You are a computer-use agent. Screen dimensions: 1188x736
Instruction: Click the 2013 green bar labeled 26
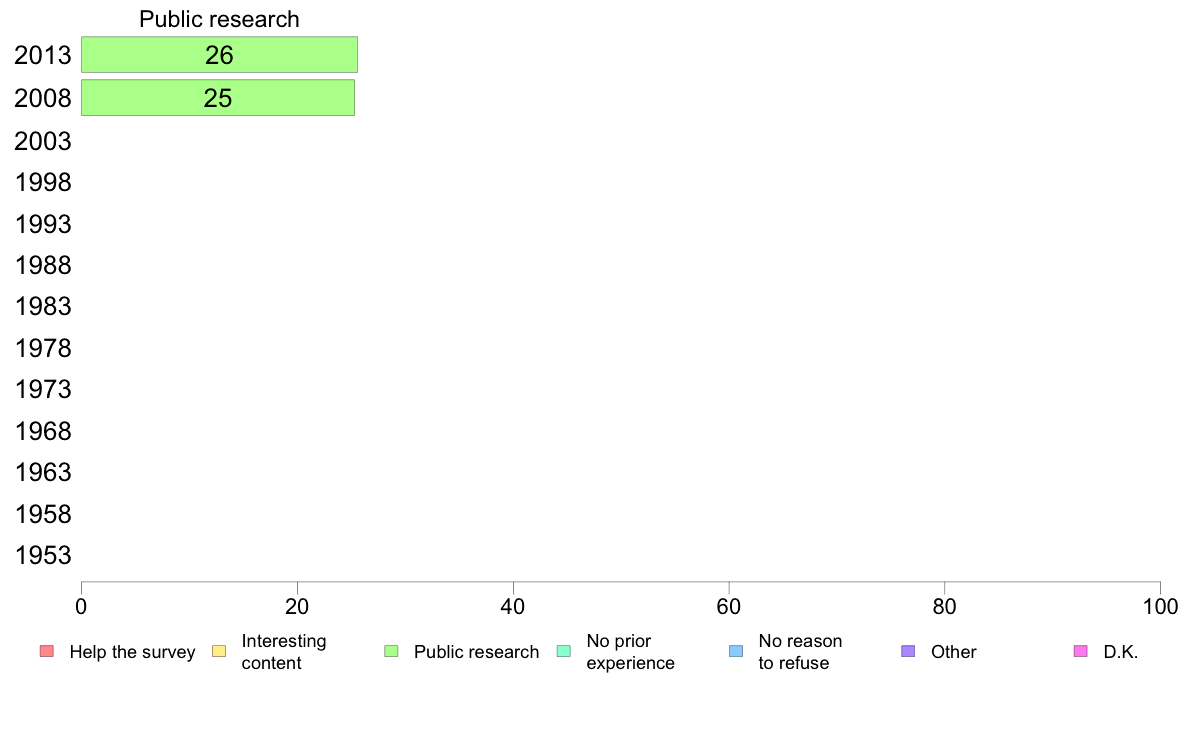point(219,55)
